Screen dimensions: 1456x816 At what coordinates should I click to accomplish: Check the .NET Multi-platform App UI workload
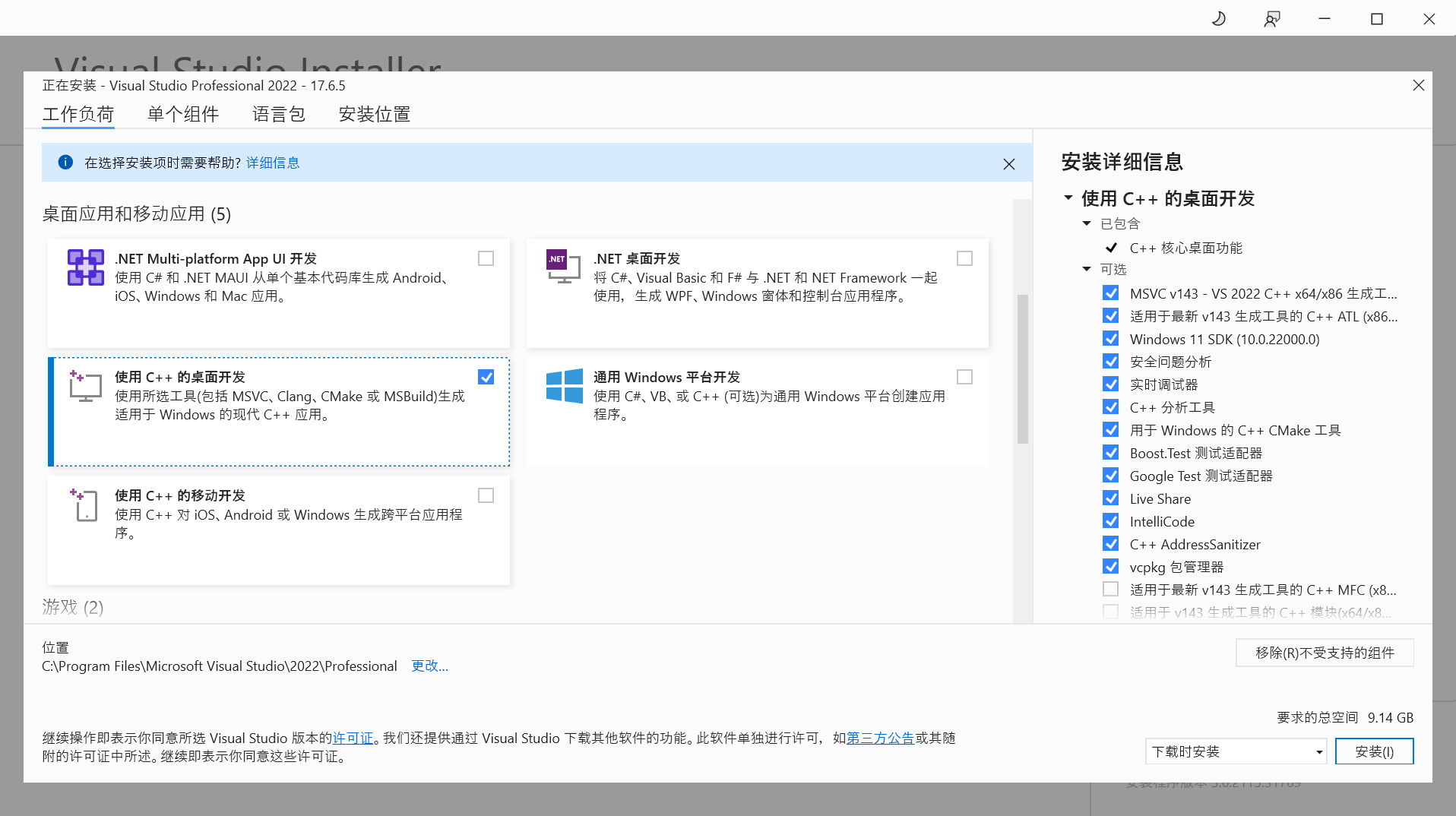click(x=486, y=258)
